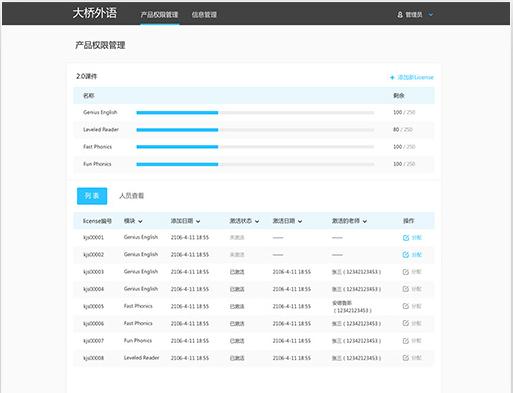The height and width of the screenshot is (393, 513).
Task: Click the teacher cell in row kjs00005
Action: (352, 307)
